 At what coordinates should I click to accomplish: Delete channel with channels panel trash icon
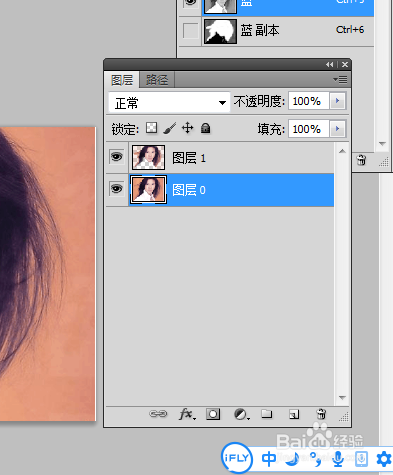(361, 160)
